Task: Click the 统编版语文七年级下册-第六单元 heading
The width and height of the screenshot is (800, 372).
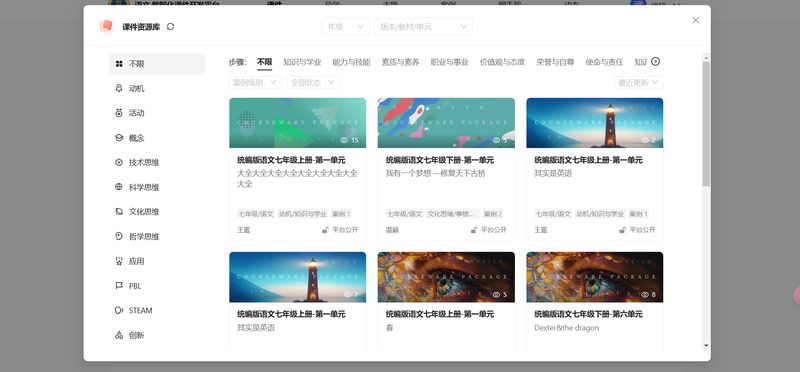Action: (x=588, y=314)
